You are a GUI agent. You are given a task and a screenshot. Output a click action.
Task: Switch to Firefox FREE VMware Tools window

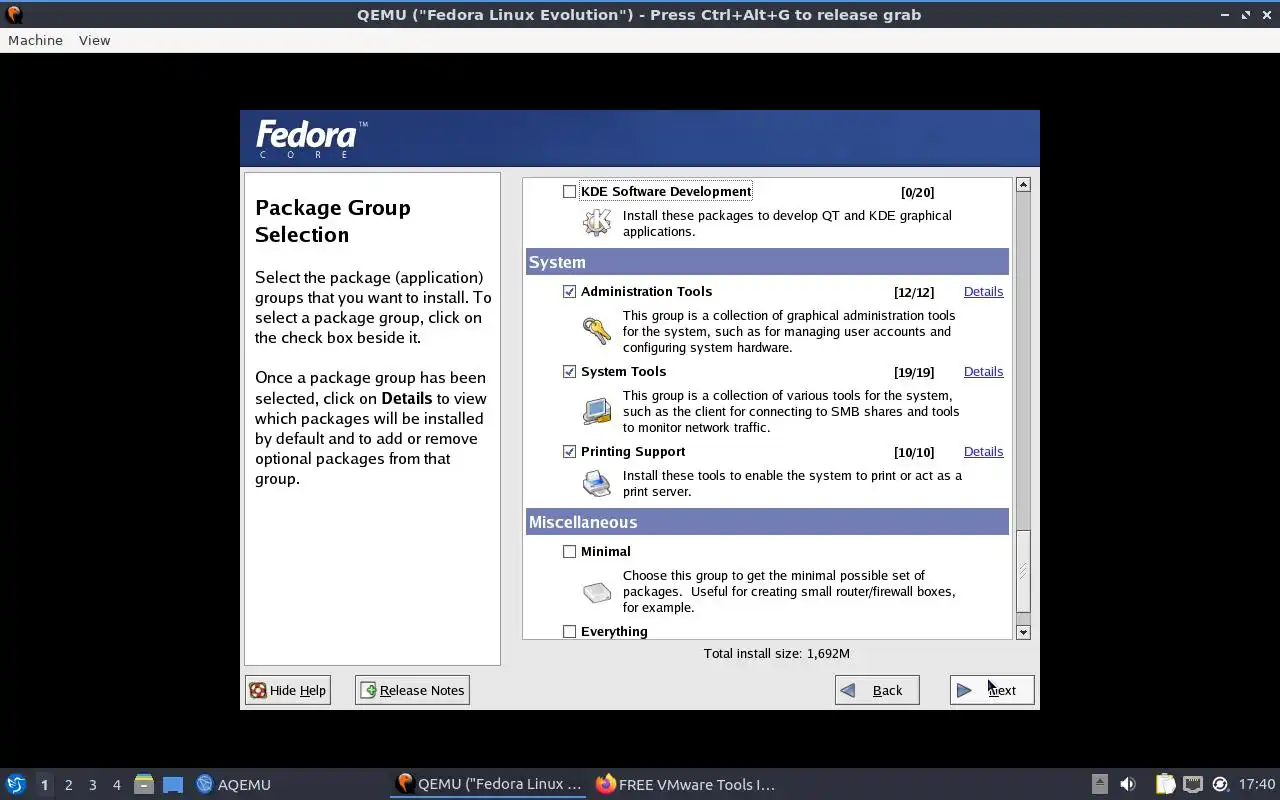click(686, 784)
